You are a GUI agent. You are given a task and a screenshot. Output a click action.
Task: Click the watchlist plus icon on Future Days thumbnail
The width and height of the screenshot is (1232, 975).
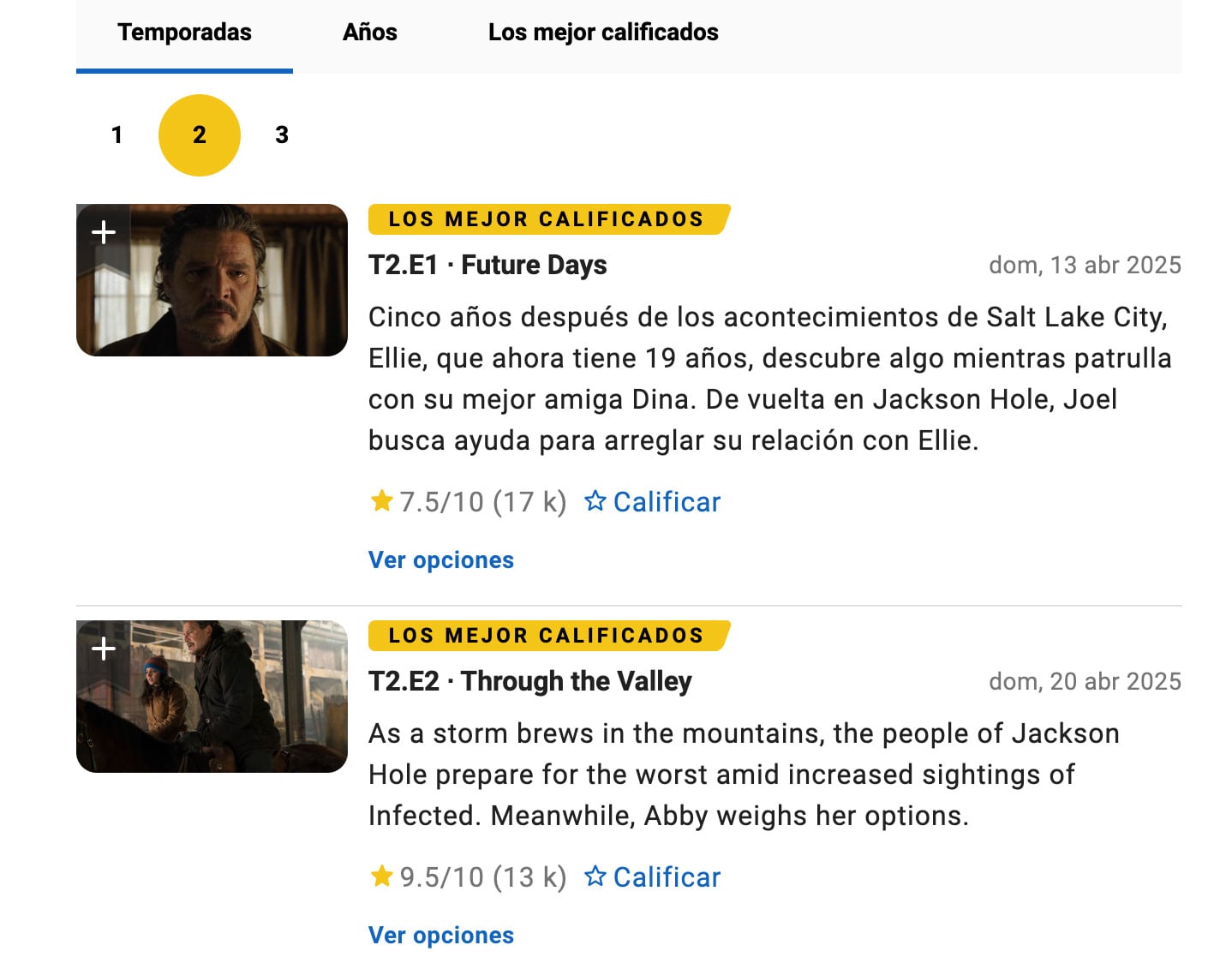[104, 230]
